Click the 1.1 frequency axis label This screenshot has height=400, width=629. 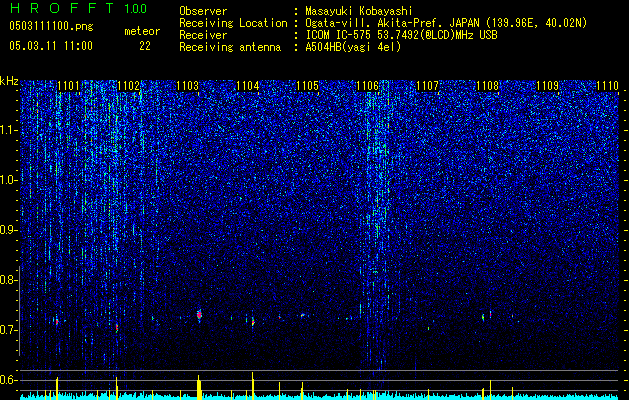click(x=8, y=131)
